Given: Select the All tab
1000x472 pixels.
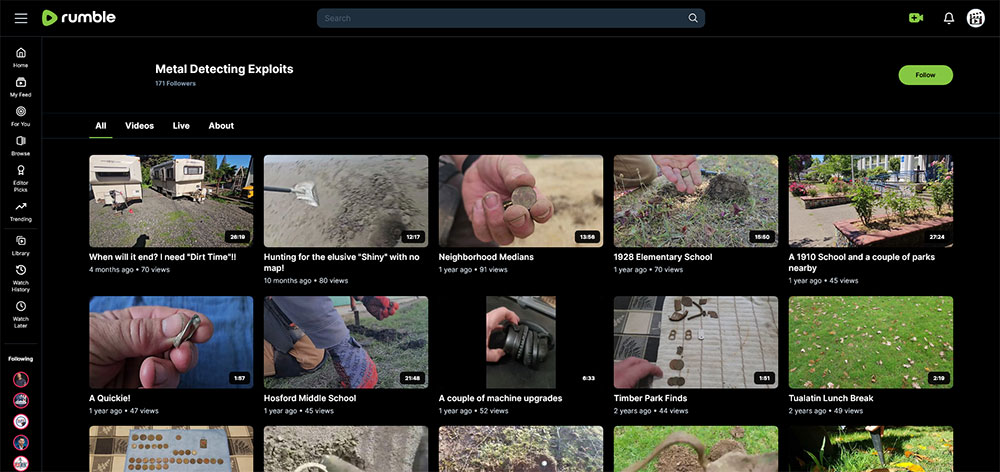Looking at the screenshot, I should (101, 126).
